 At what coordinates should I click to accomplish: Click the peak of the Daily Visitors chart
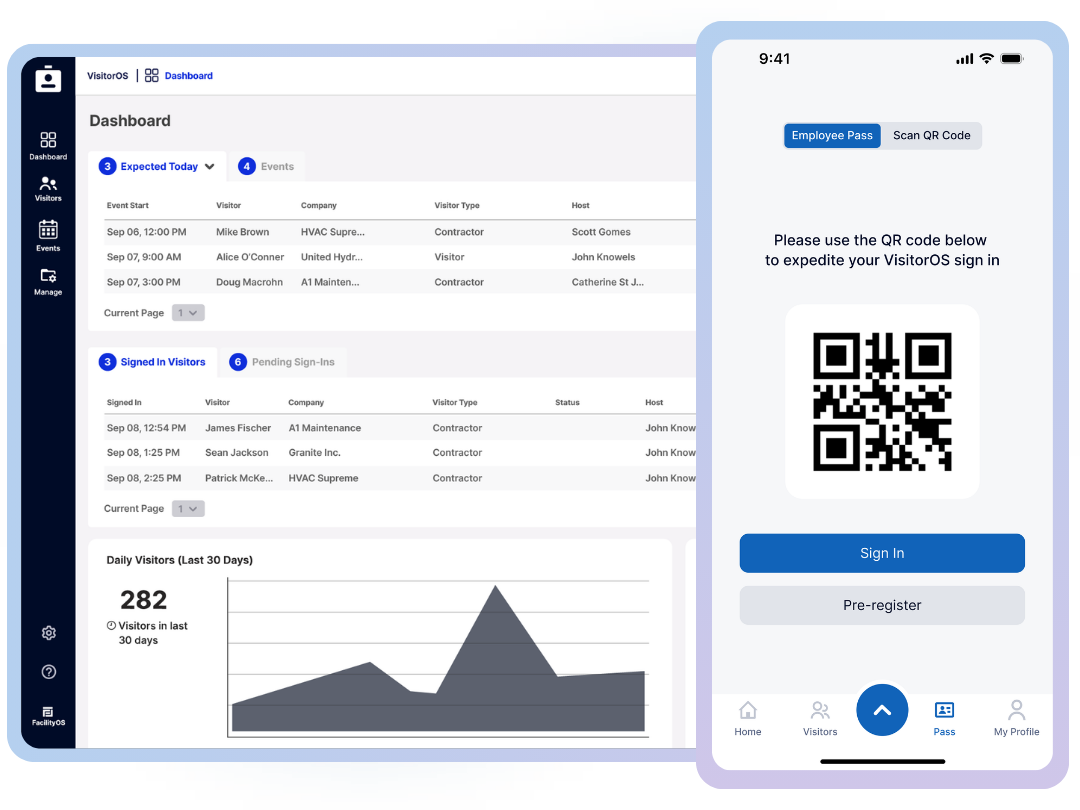click(x=495, y=586)
